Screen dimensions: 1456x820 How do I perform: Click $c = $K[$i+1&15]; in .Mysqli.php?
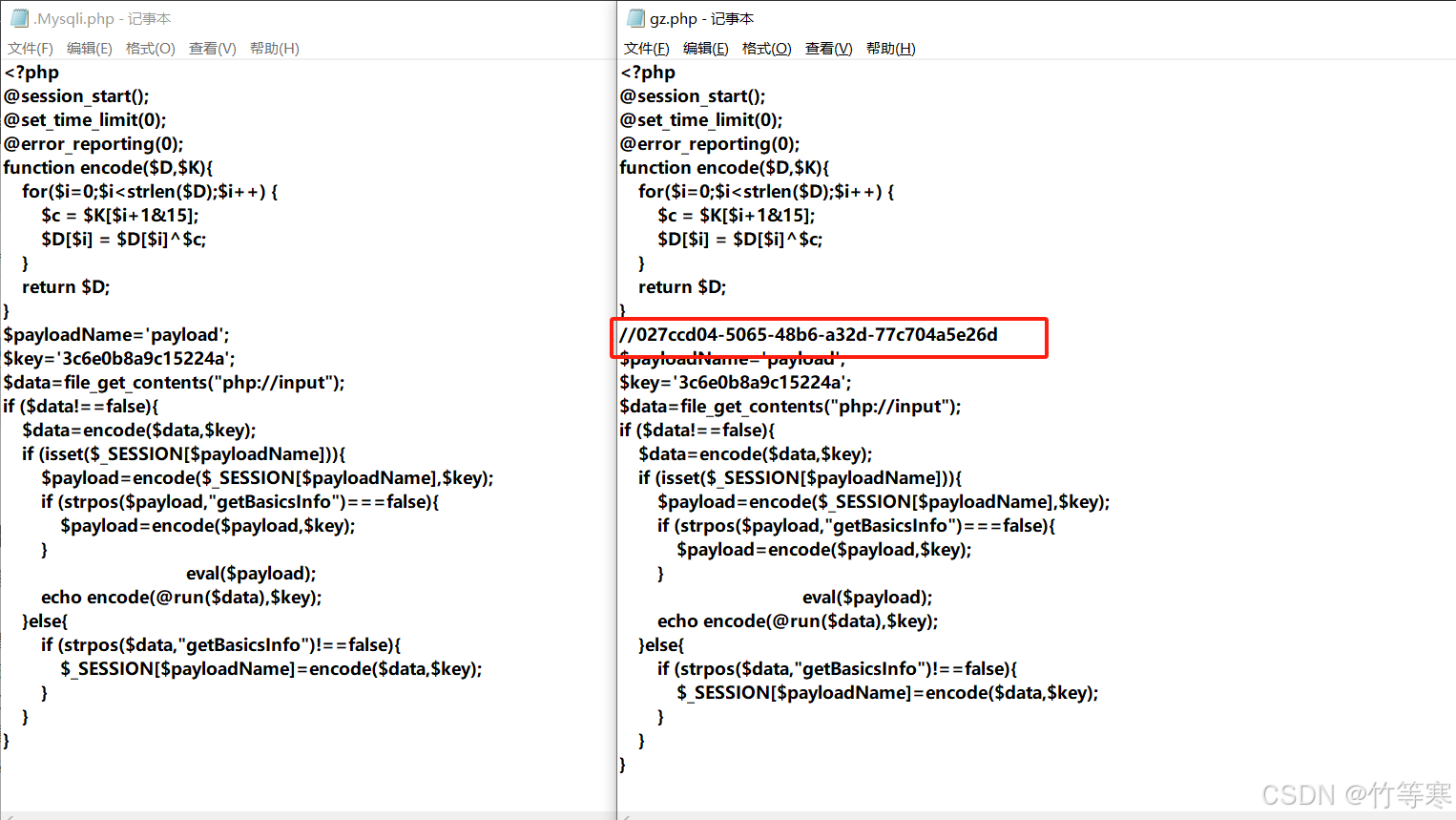[120, 216]
